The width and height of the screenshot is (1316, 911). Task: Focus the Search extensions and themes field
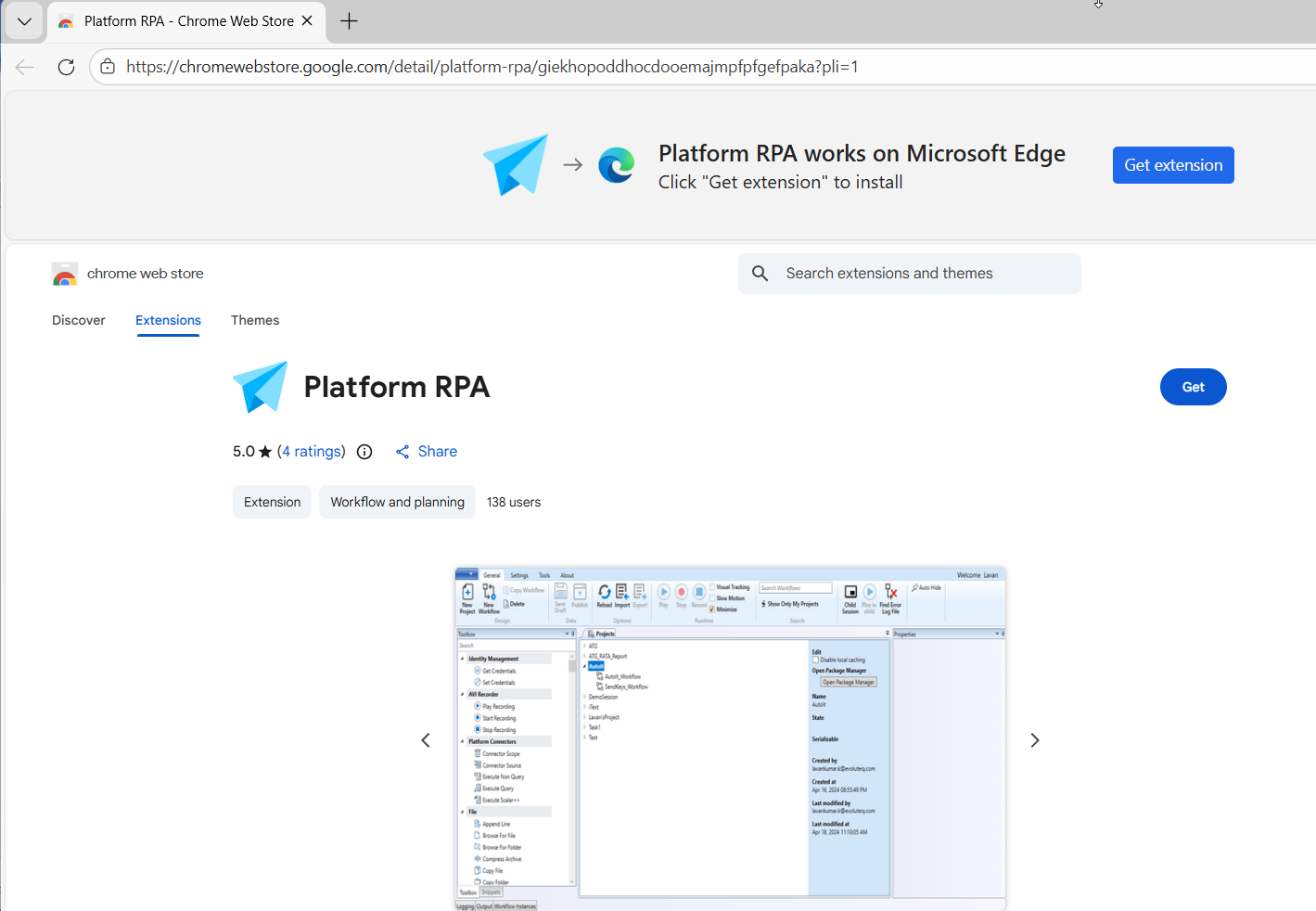coord(910,274)
